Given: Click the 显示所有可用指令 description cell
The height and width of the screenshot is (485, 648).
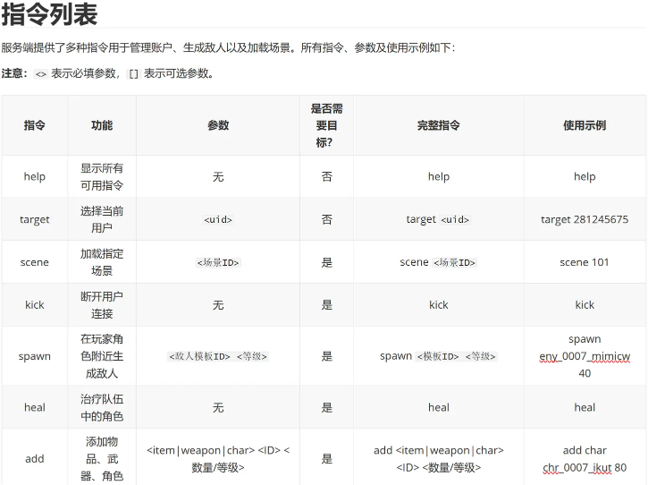Looking at the screenshot, I should [x=102, y=177].
